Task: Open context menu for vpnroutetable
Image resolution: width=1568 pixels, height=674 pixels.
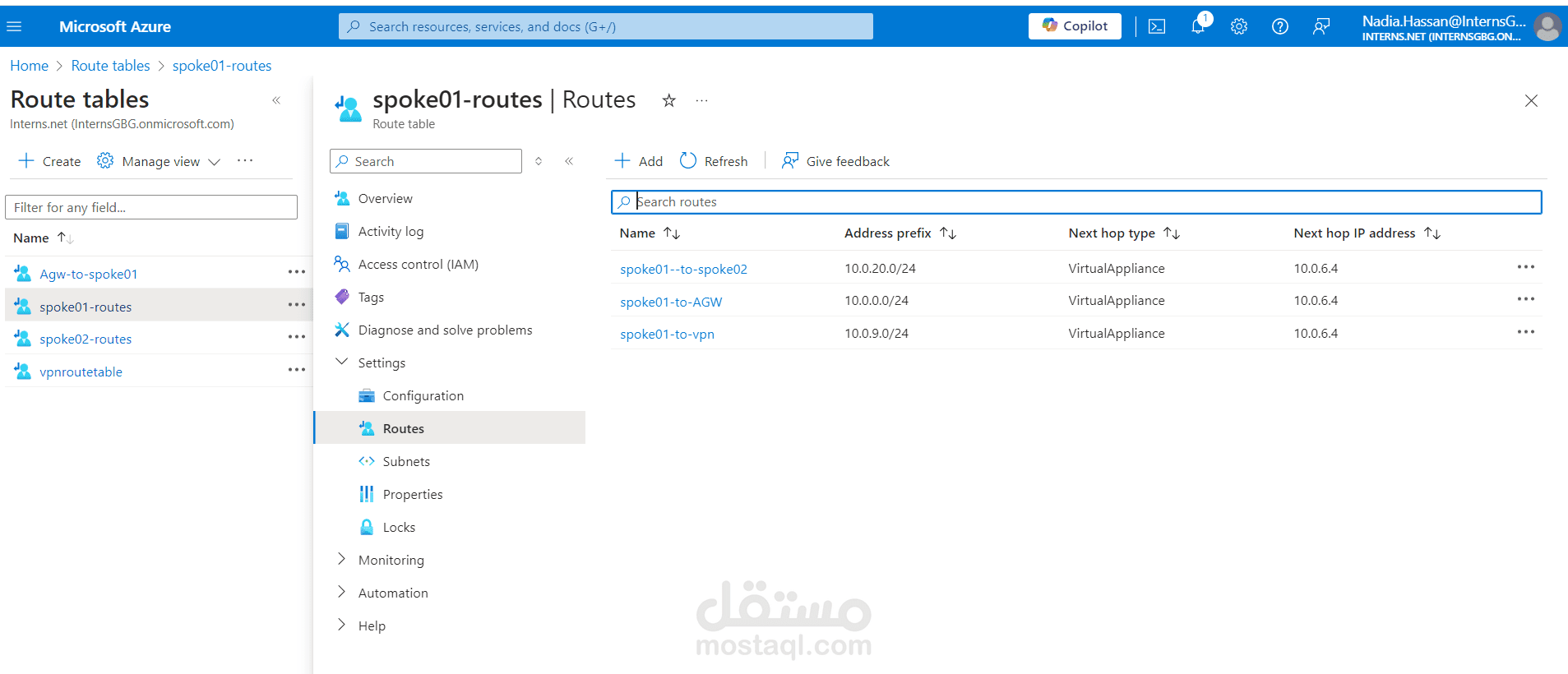Action: tap(297, 370)
